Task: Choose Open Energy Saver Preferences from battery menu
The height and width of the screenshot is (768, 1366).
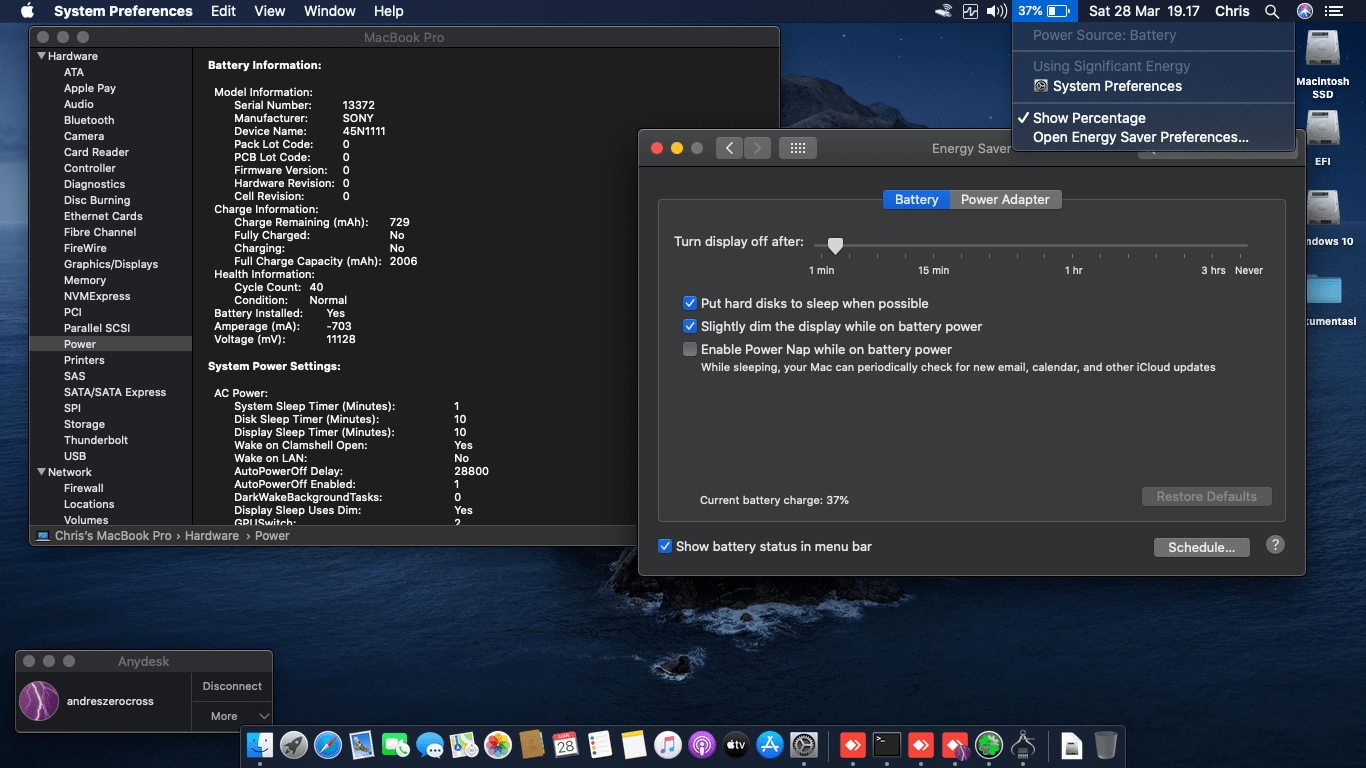Action: coord(1140,138)
